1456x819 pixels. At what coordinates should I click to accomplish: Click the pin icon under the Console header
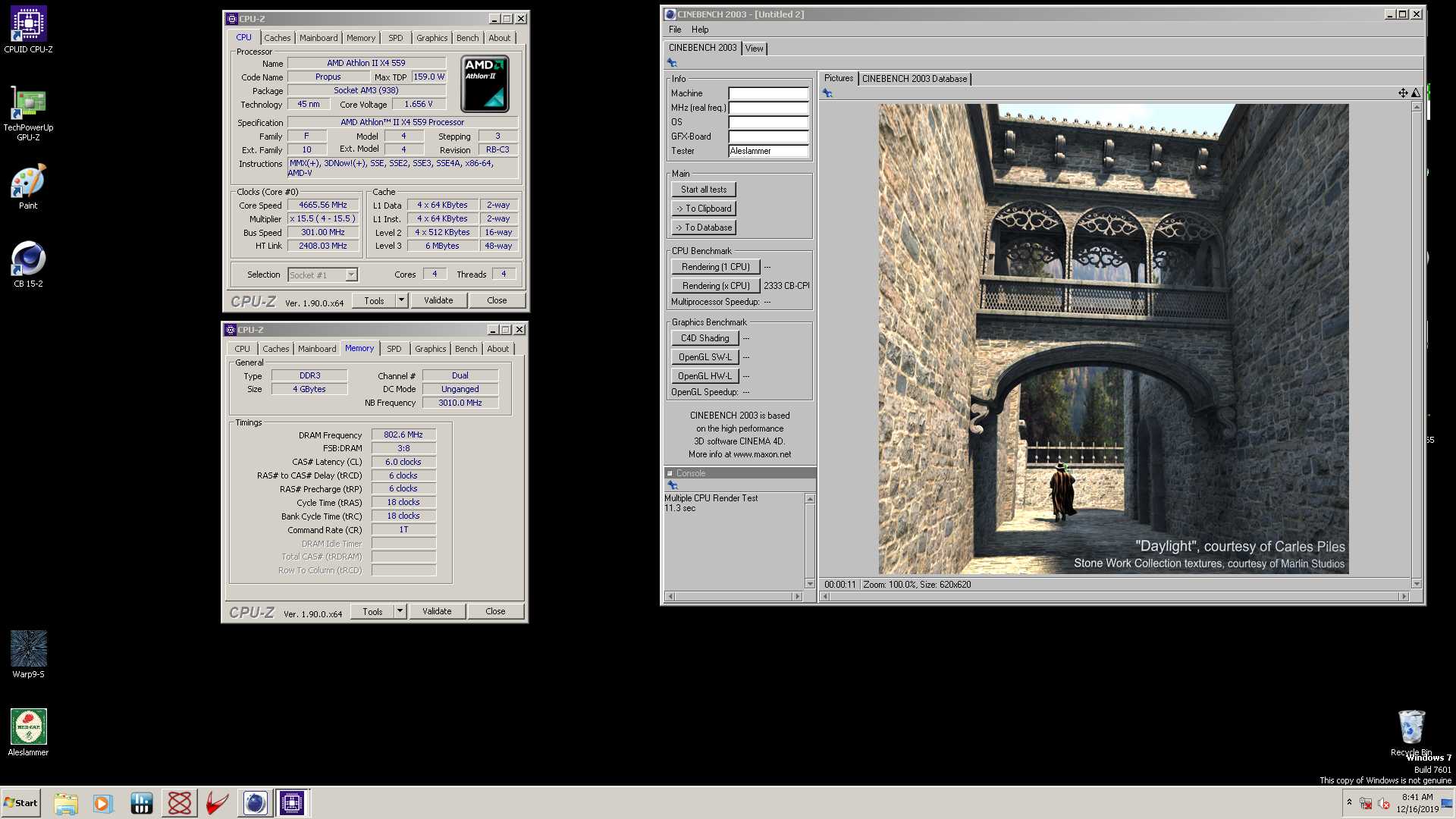672,485
